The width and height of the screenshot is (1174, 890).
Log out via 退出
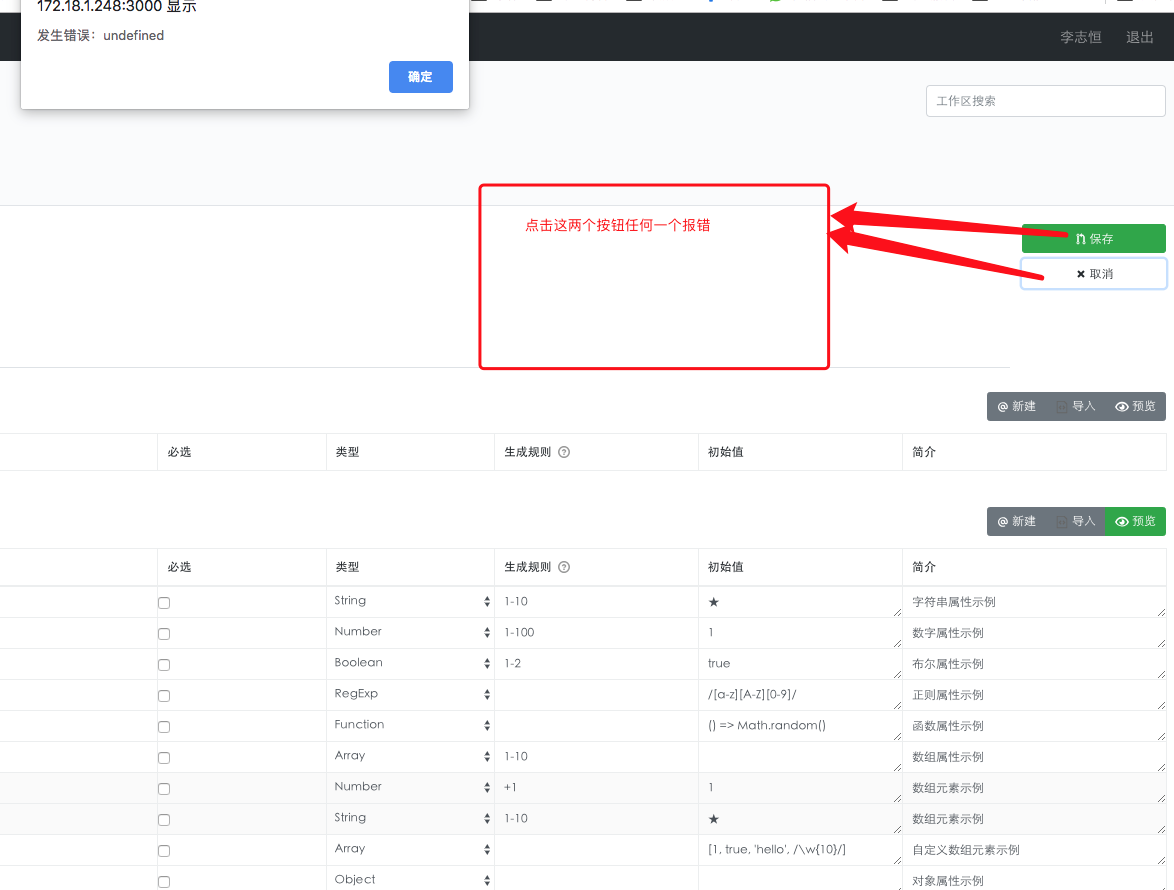tap(1140, 37)
